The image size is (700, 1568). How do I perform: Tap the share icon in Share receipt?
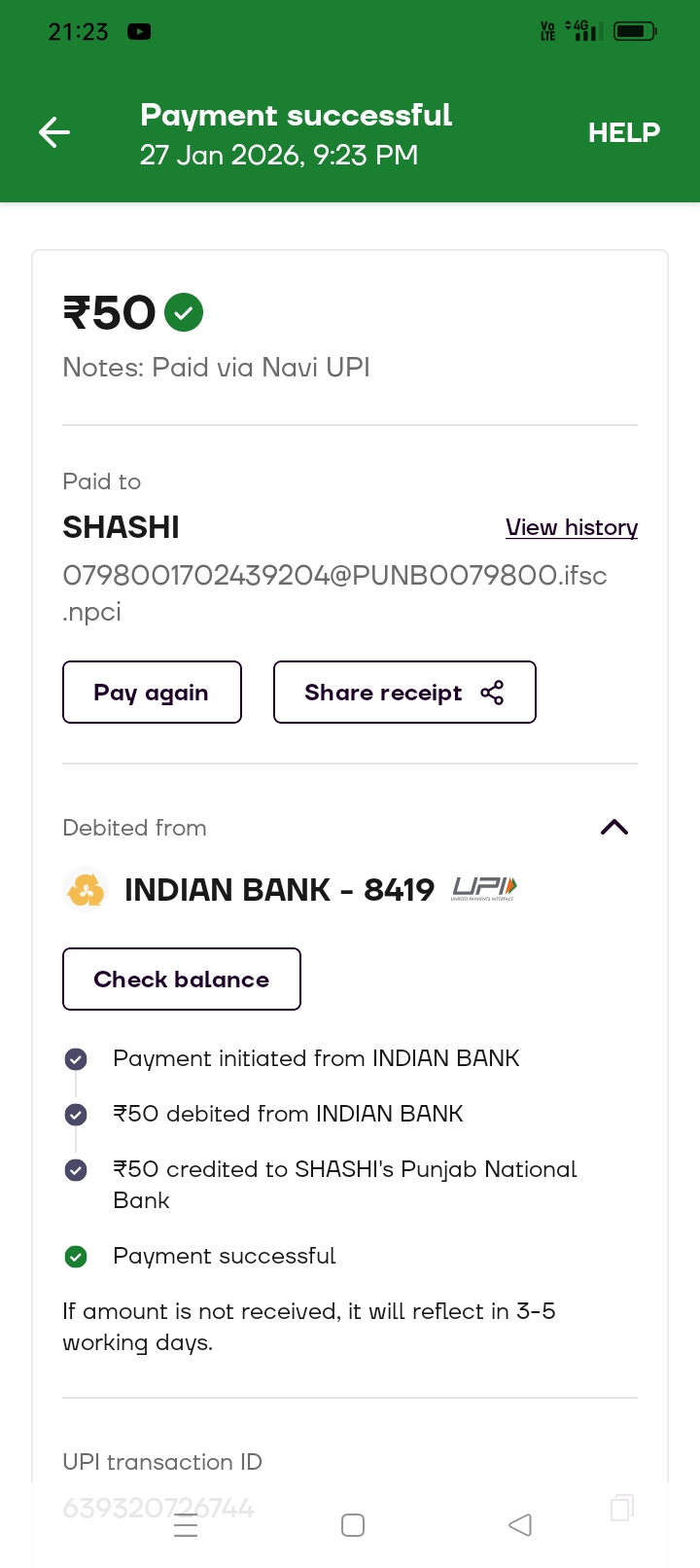(492, 693)
